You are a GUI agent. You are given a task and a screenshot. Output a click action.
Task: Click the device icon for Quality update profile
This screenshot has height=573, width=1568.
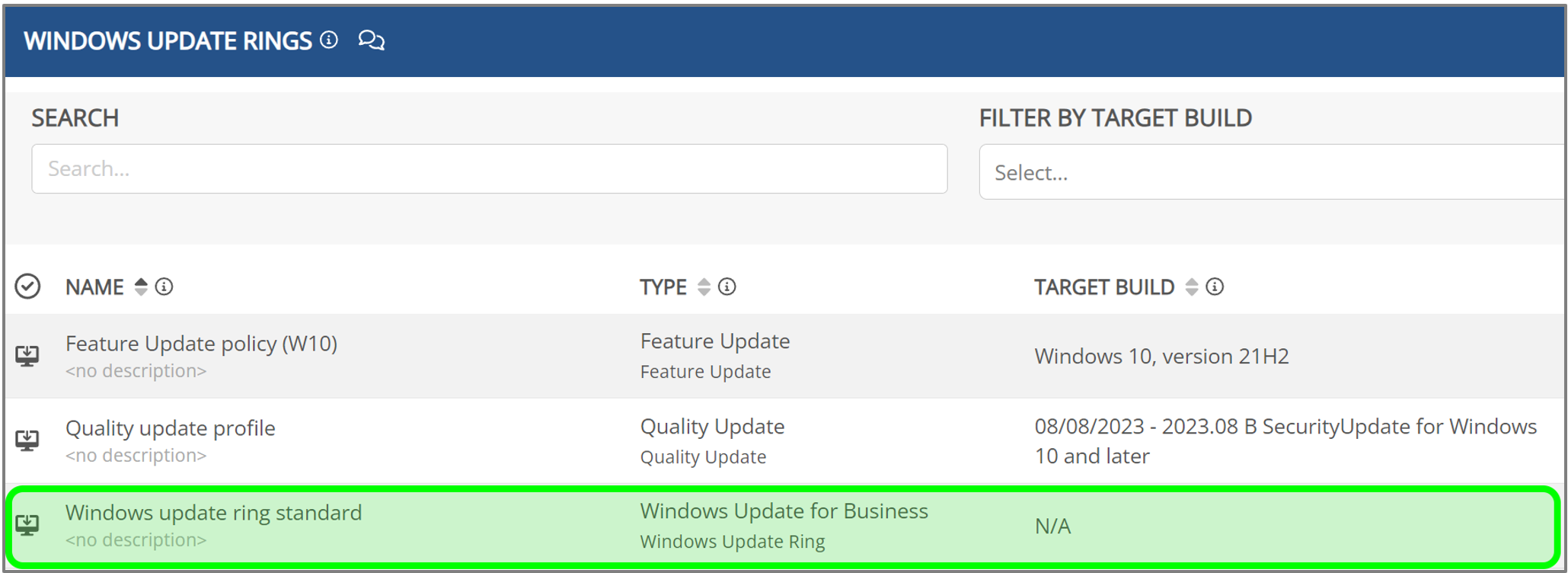27,440
